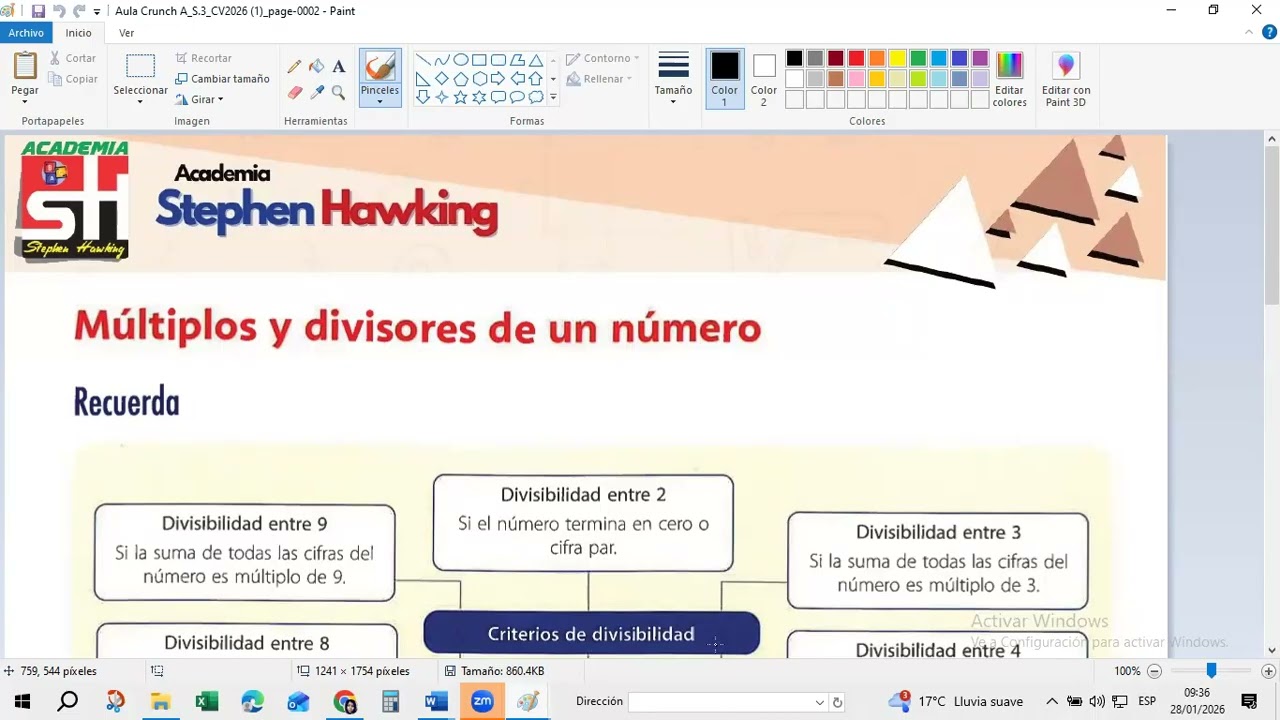The width and height of the screenshot is (1280, 720).
Task: Click the Copiar button
Action: (x=73, y=79)
